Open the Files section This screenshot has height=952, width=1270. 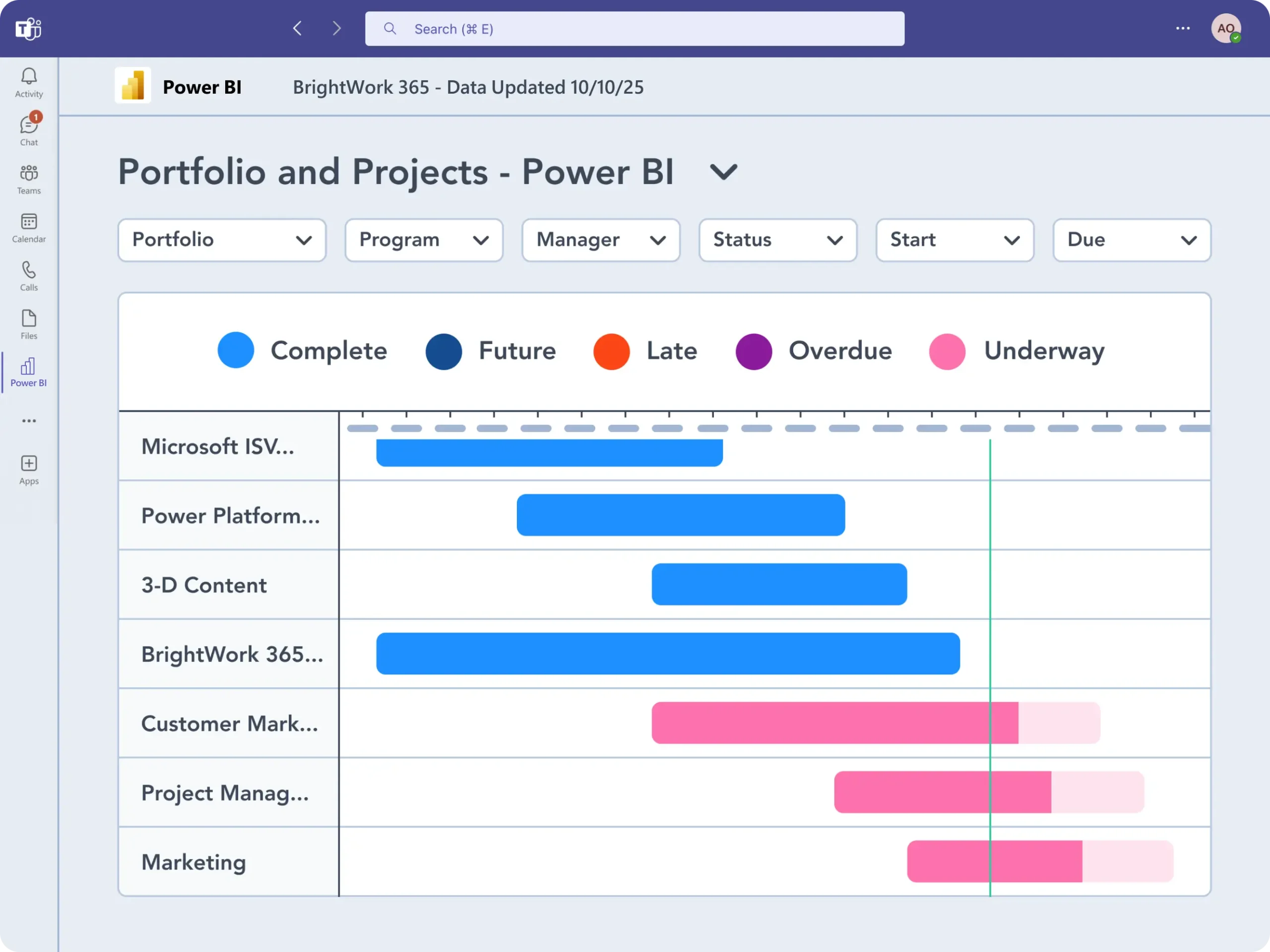click(28, 322)
